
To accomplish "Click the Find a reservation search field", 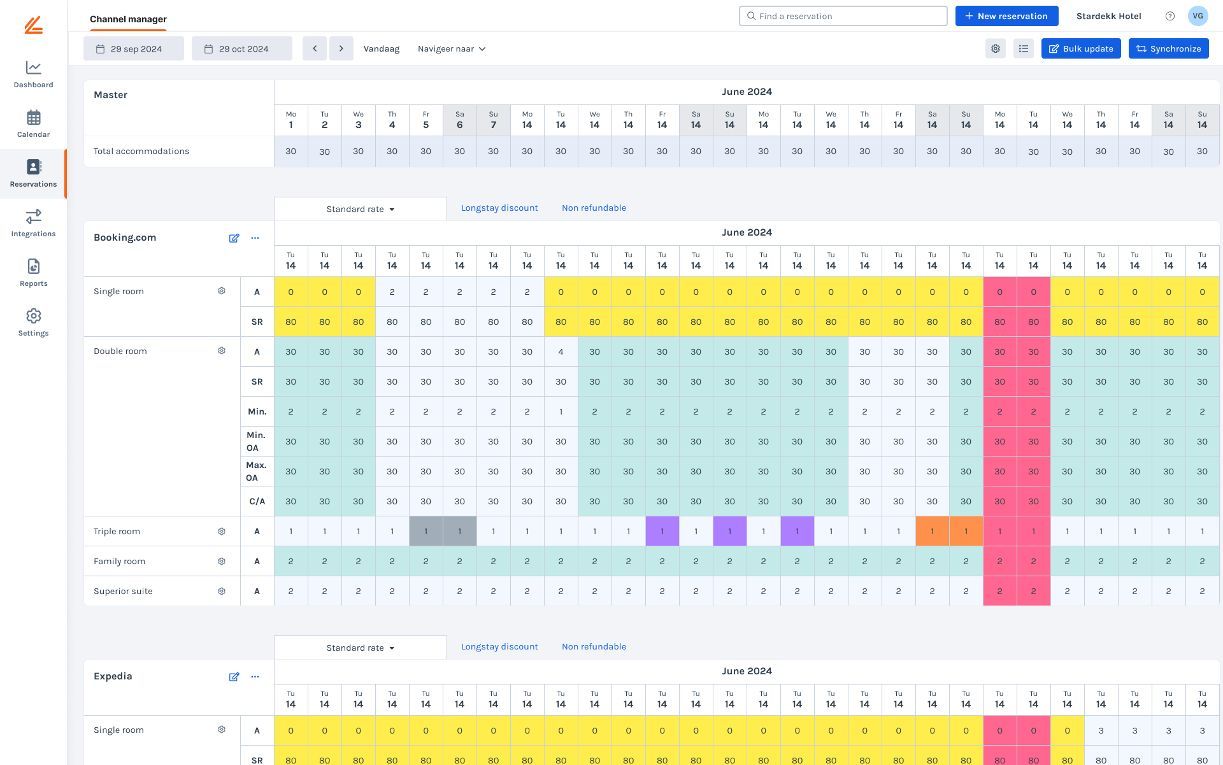I will 843,16.
